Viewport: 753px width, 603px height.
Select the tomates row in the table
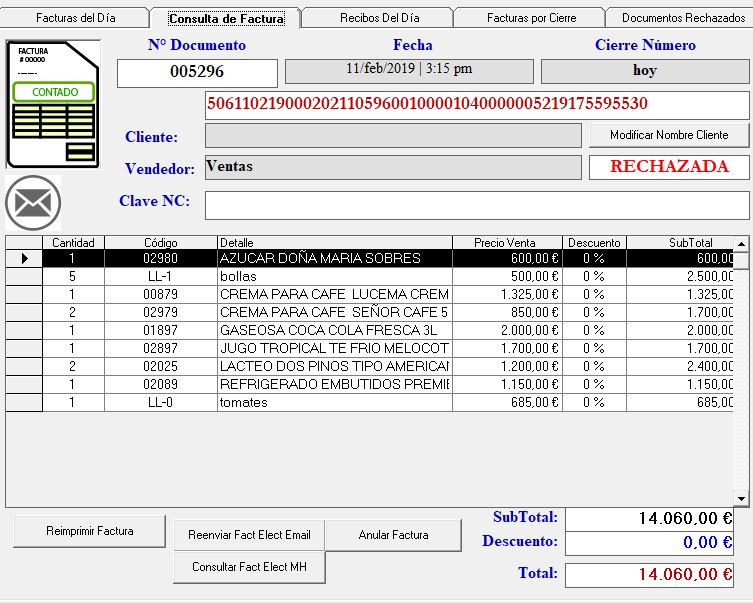[x=334, y=402]
